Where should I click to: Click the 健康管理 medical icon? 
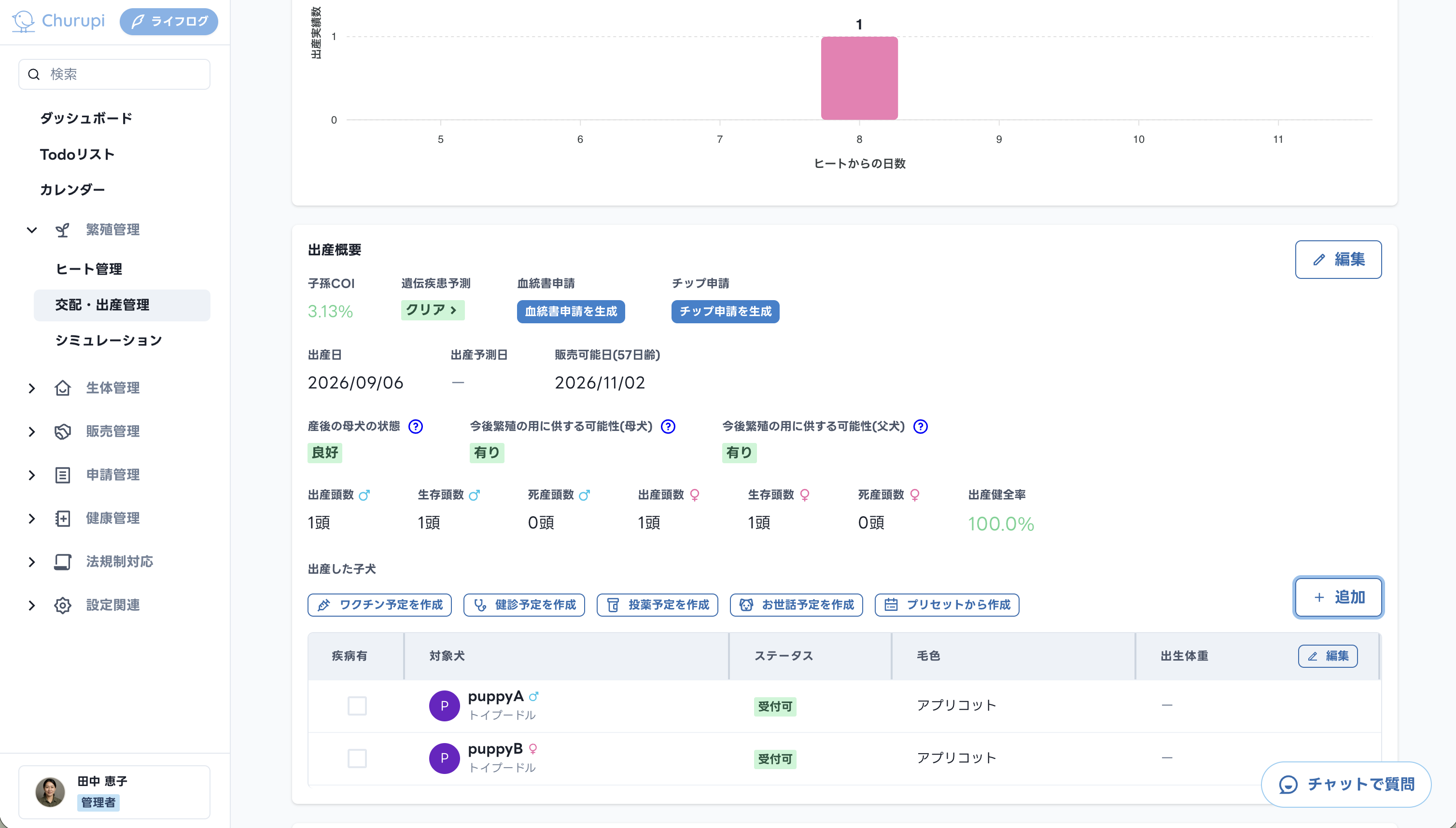[x=63, y=519]
